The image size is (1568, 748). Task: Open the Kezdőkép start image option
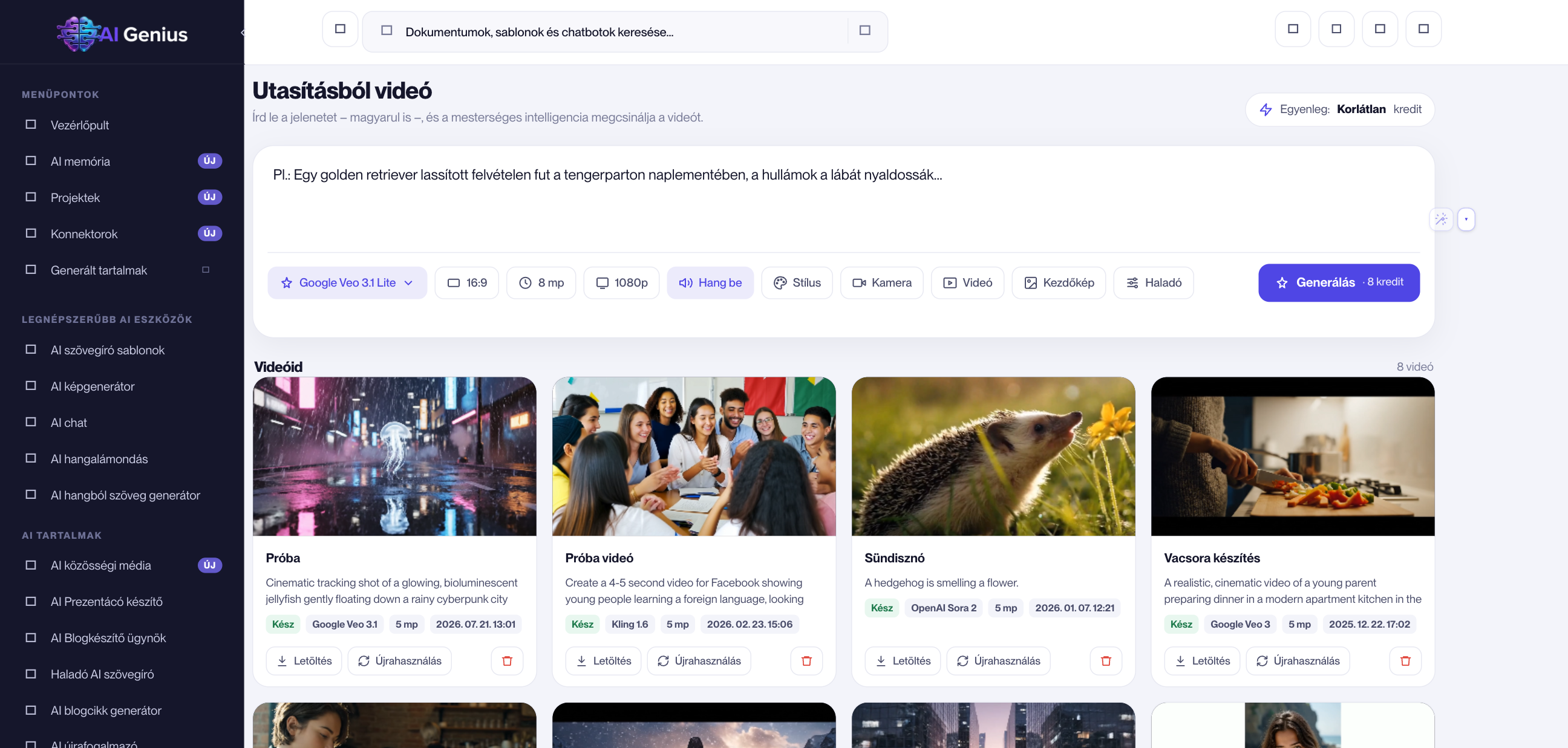coord(1059,282)
